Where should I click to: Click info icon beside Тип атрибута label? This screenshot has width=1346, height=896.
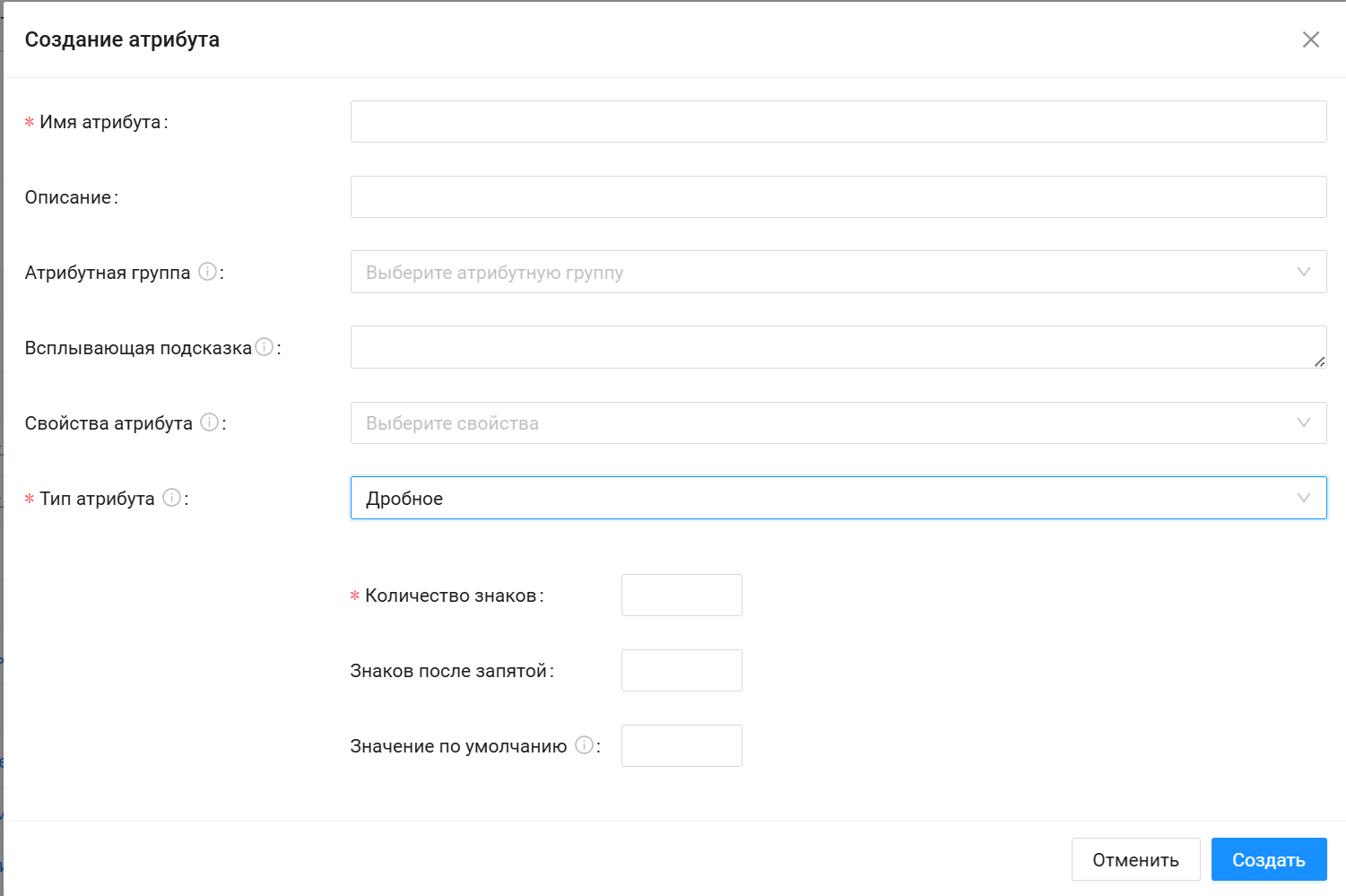tap(171, 498)
